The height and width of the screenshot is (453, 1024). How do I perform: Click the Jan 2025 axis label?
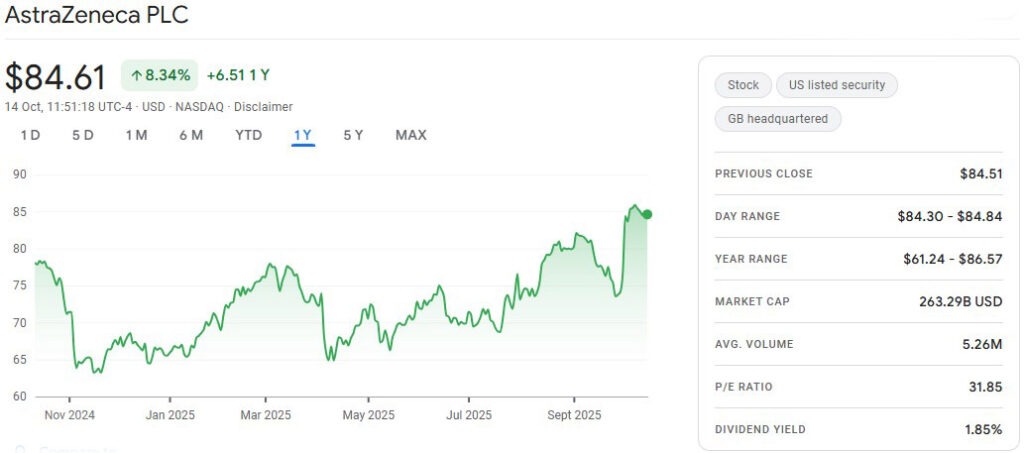170,415
